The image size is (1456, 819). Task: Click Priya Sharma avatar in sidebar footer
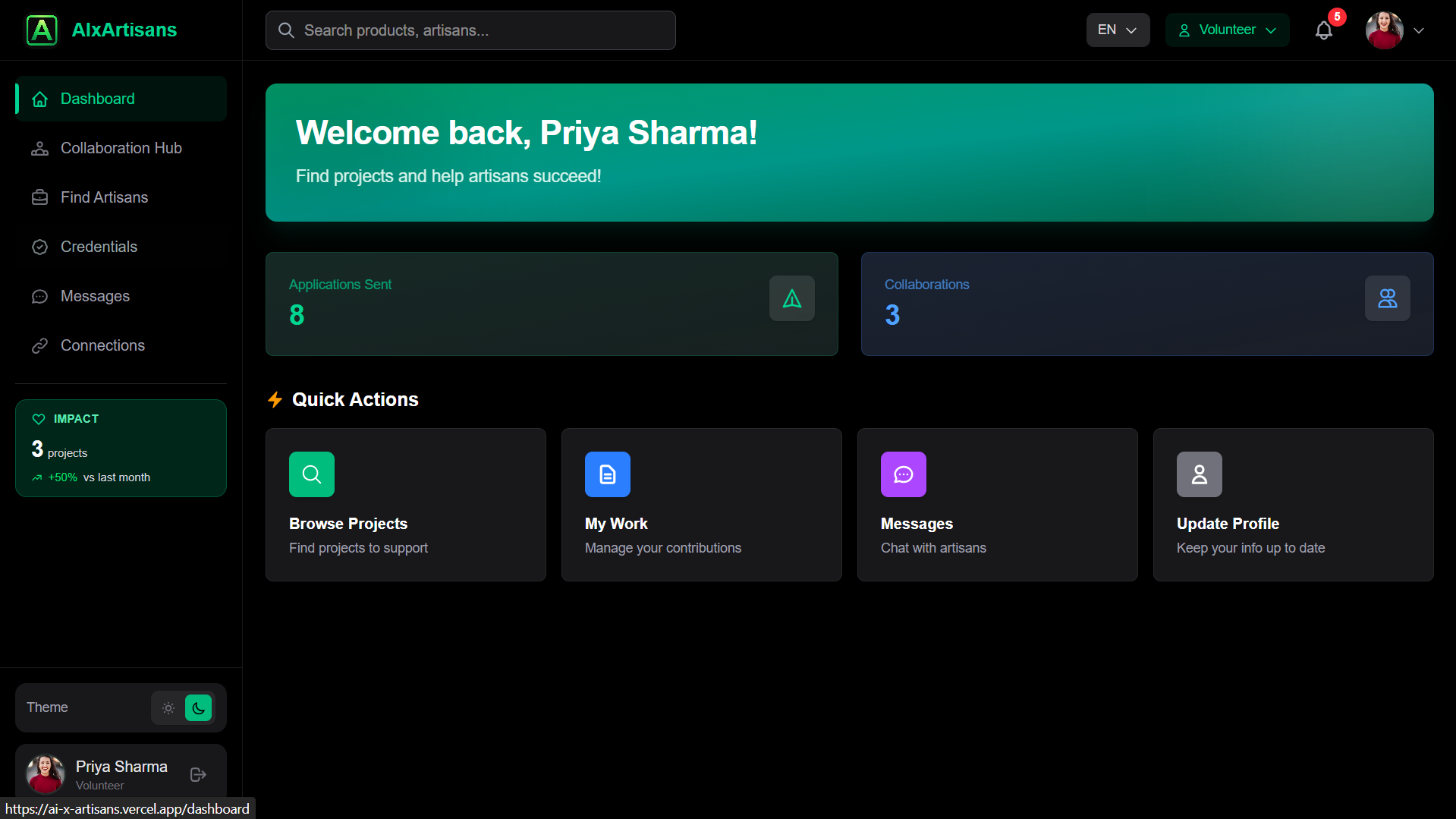point(46,774)
